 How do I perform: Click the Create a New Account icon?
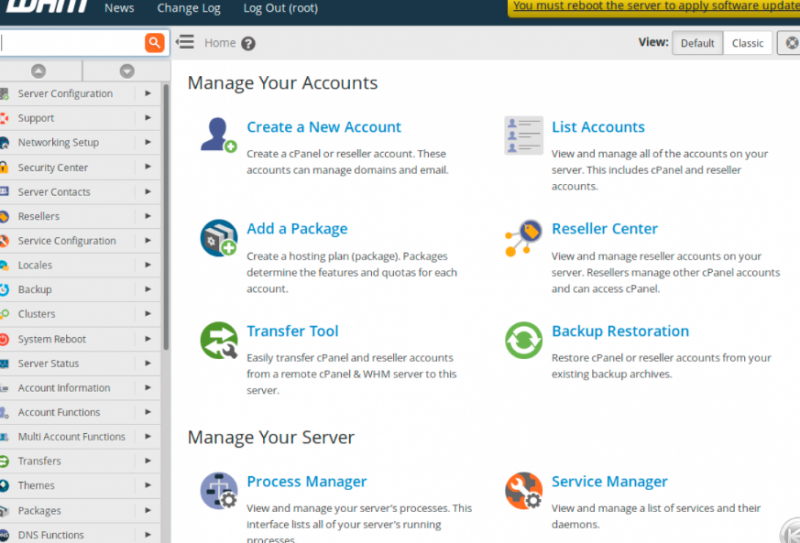218,135
